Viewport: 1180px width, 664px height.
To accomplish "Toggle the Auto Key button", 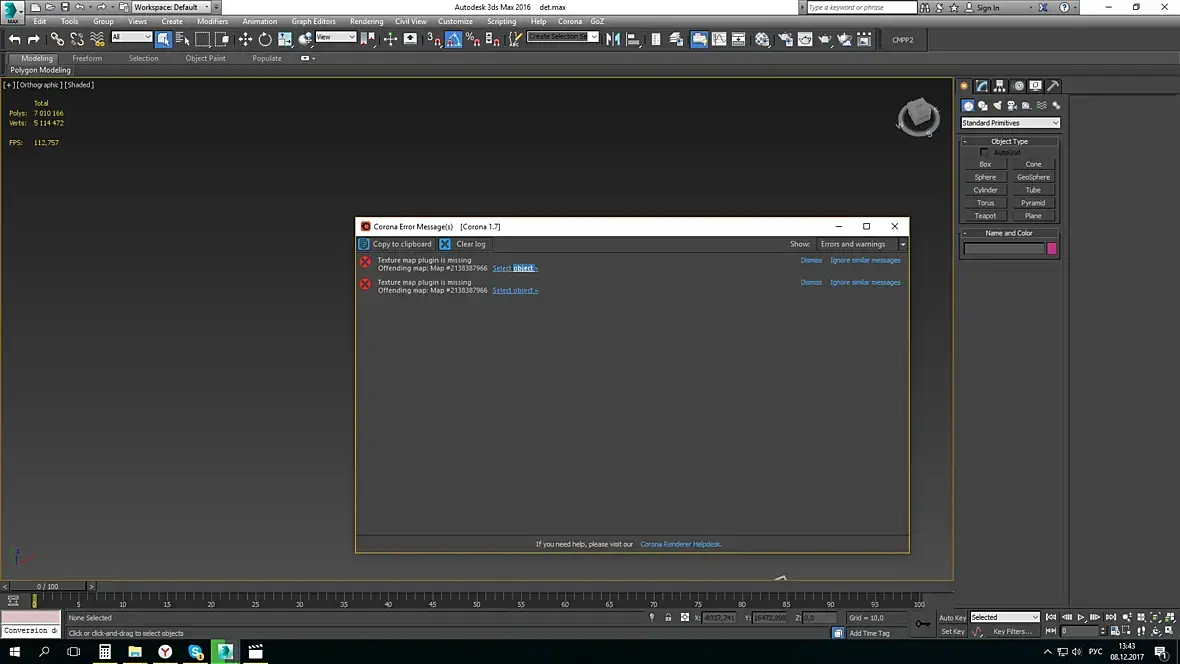I will tap(952, 617).
